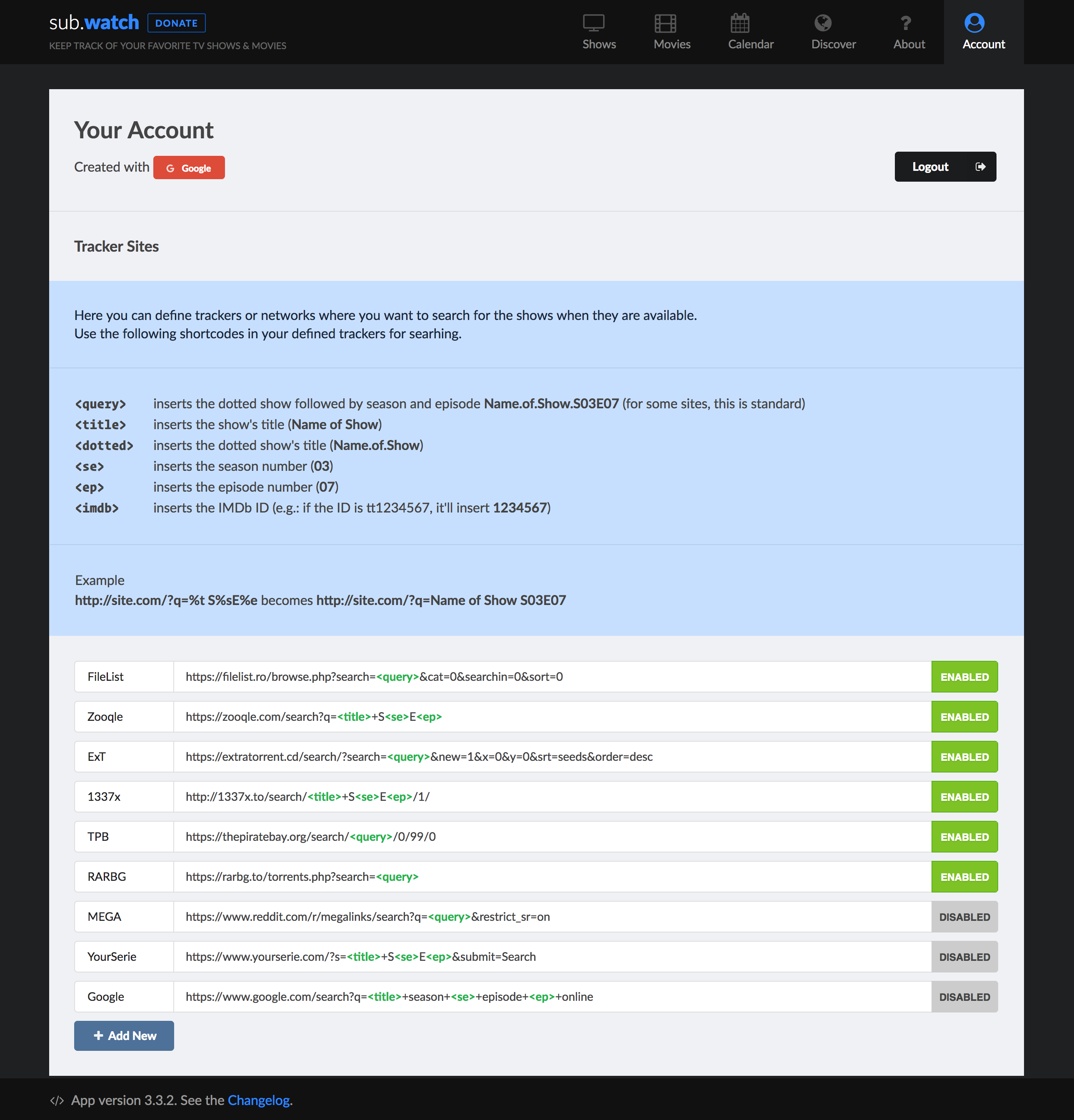This screenshot has width=1074, height=1120.
Task: Enable the YourSerie tracker toggle
Action: [x=964, y=957]
